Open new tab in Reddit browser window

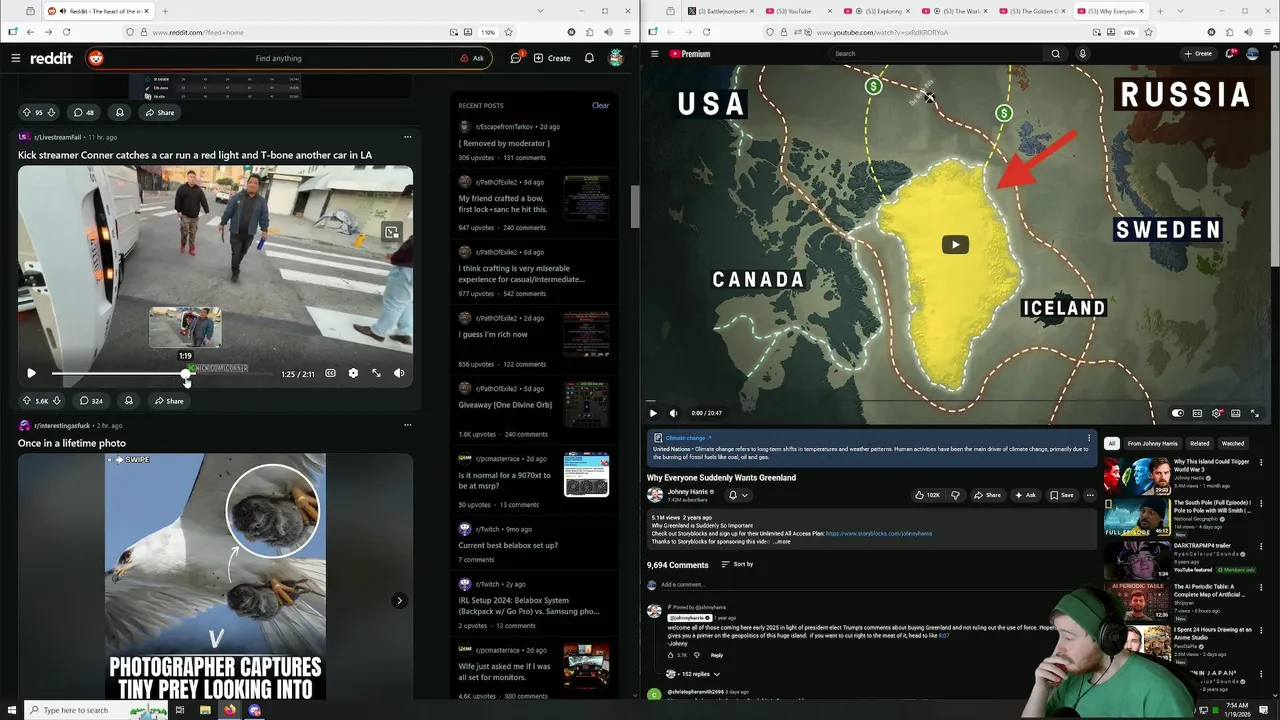[165, 11]
